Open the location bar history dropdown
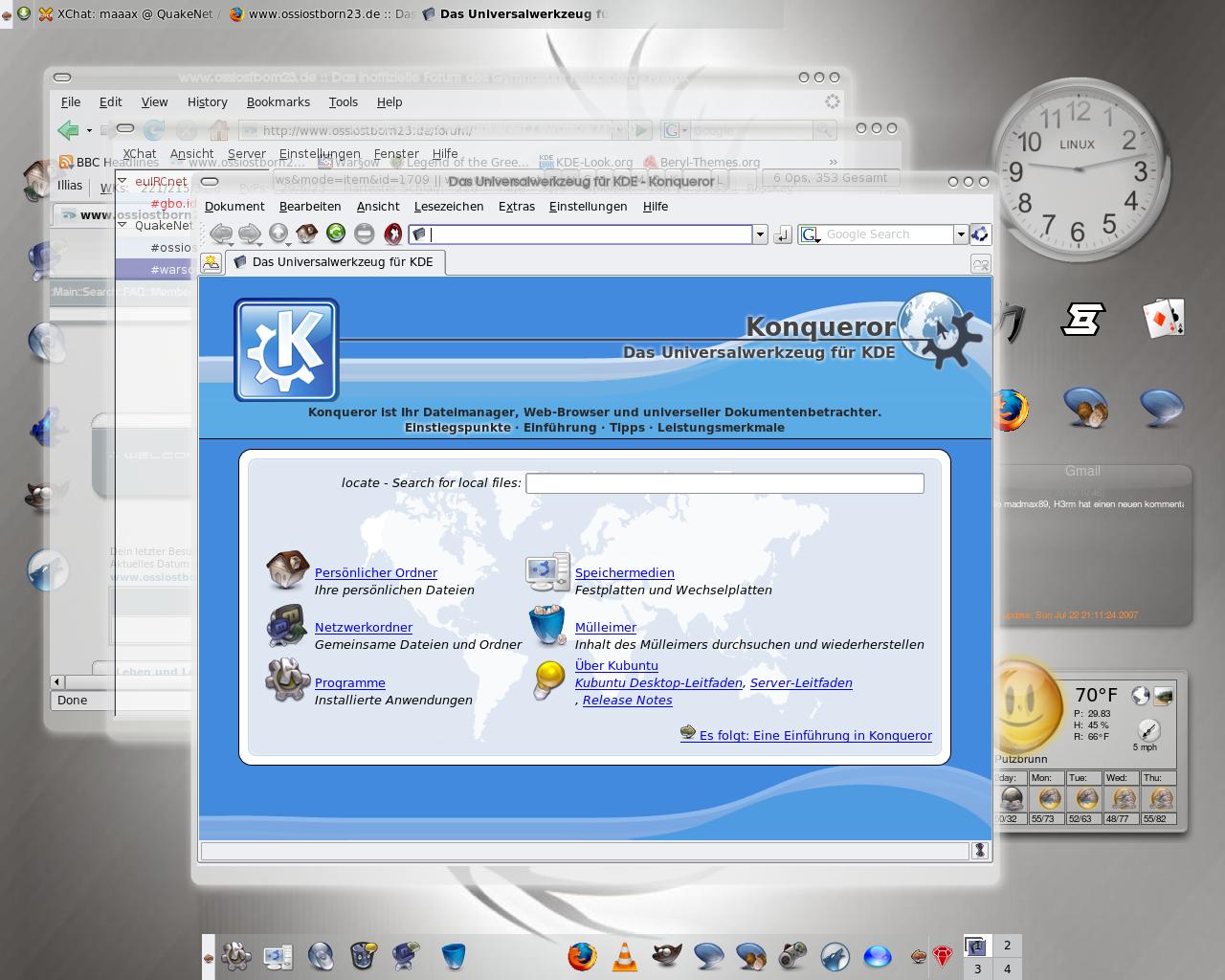The width and height of the screenshot is (1225, 980). pyautogui.click(x=760, y=234)
